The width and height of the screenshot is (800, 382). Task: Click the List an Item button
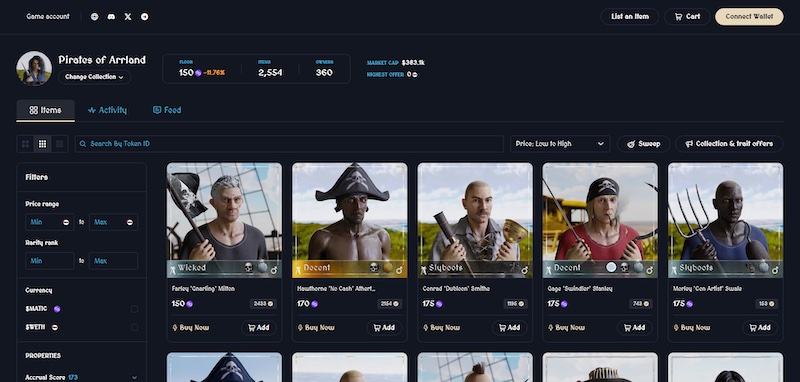(630, 16)
